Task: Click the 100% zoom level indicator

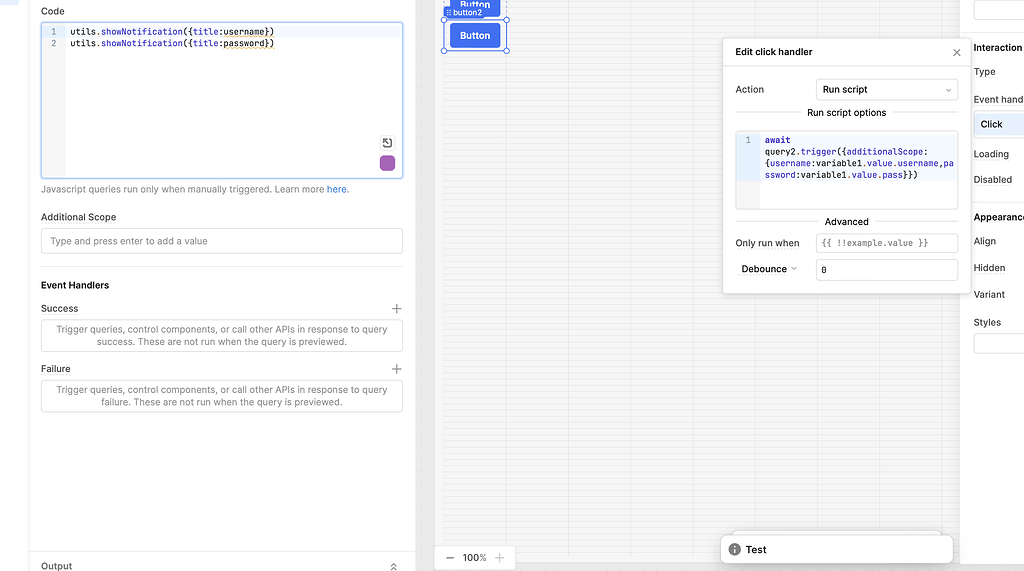Action: pos(475,558)
